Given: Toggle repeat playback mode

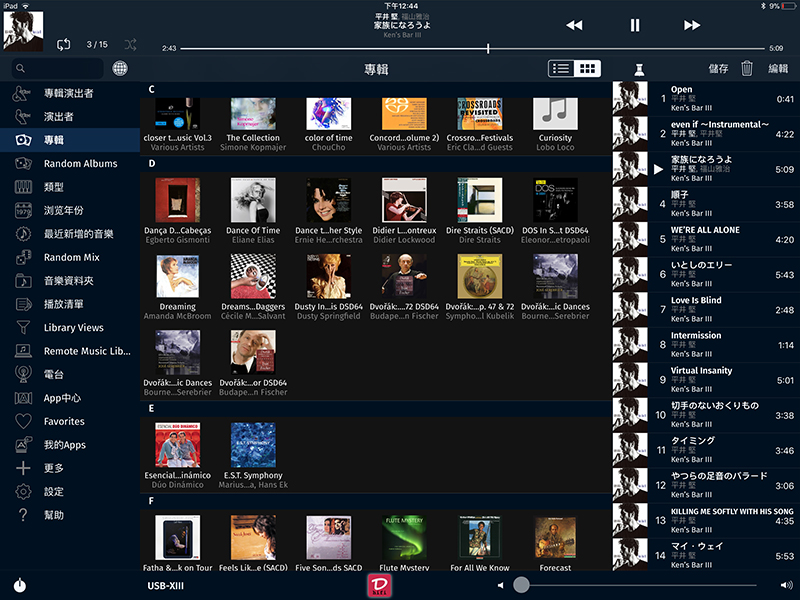Looking at the screenshot, I should tap(64, 44).
